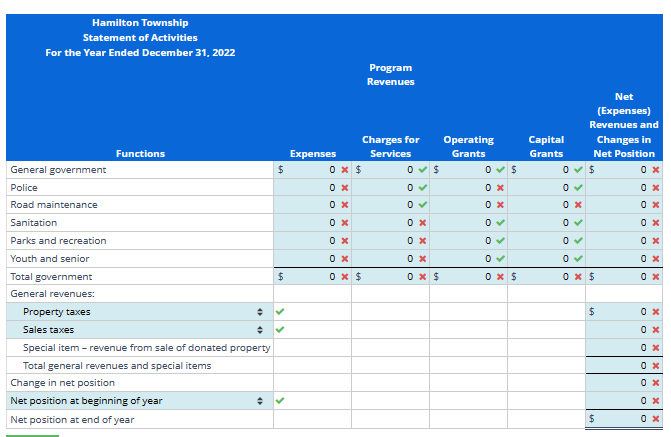Open the Property taxes dropdown
The height and width of the screenshot is (437, 671).
point(140,312)
